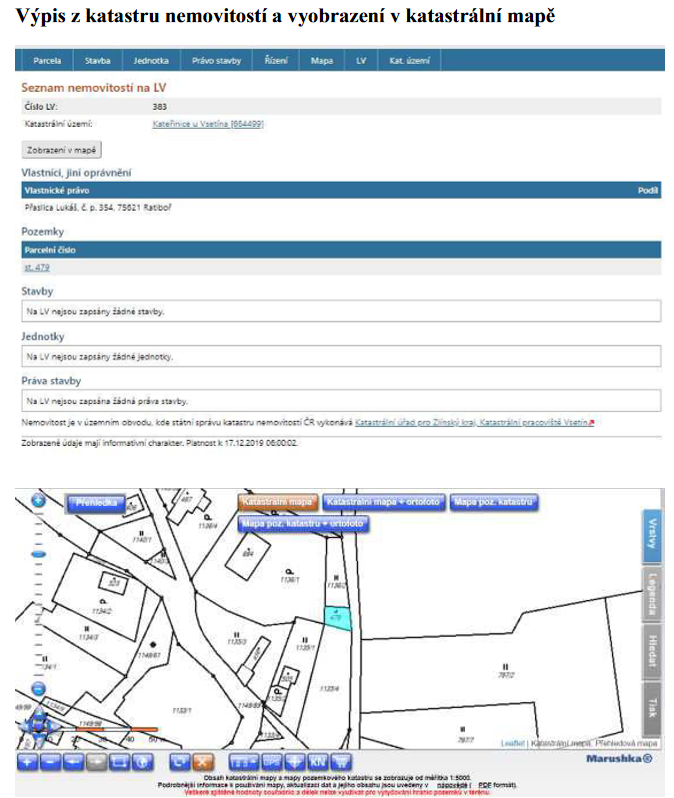Image resolution: width=674 pixels, height=798 pixels.
Task: Open parcel link st. 479
Action: coord(37,267)
